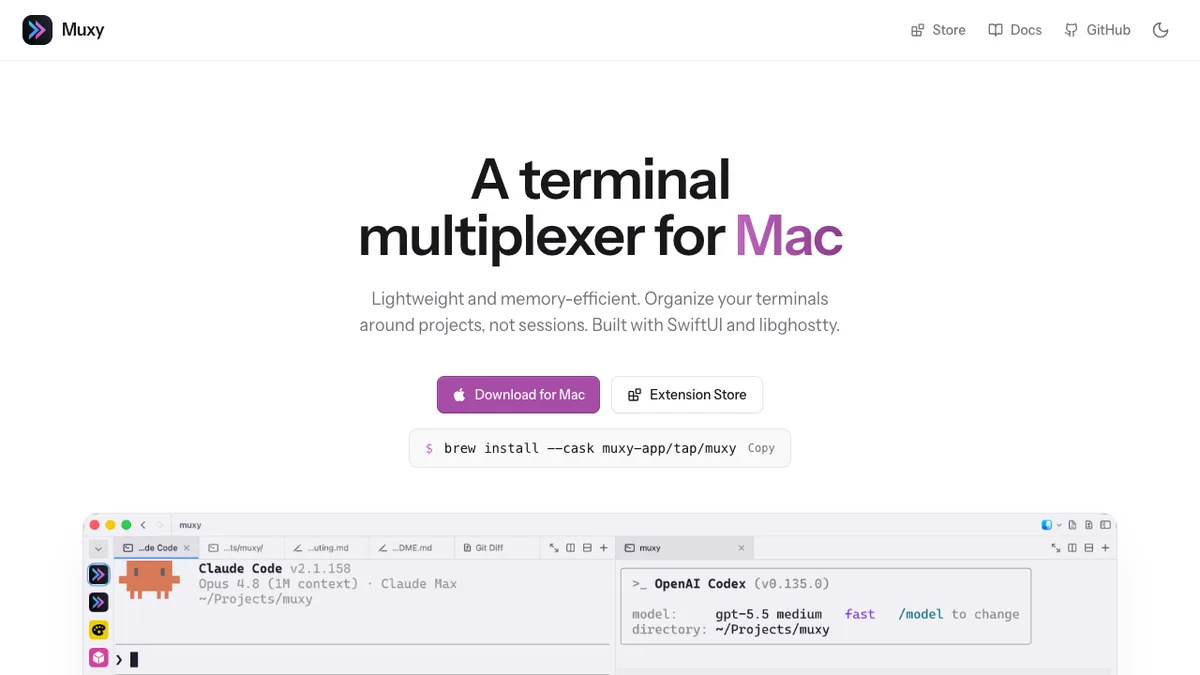Select the non-highlighted Muxy project icon in sidebar
1200x675 pixels.
point(98,602)
